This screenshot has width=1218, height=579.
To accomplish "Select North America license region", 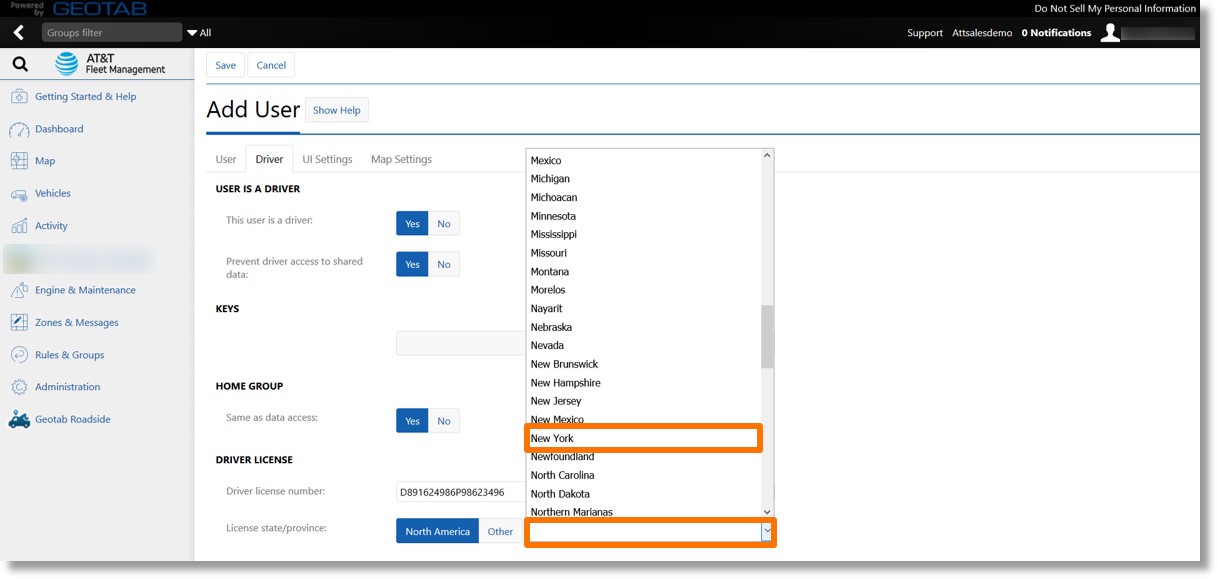I will (437, 532).
